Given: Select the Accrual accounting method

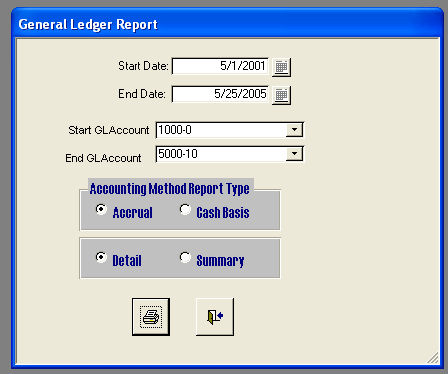Looking at the screenshot, I should tap(101, 210).
